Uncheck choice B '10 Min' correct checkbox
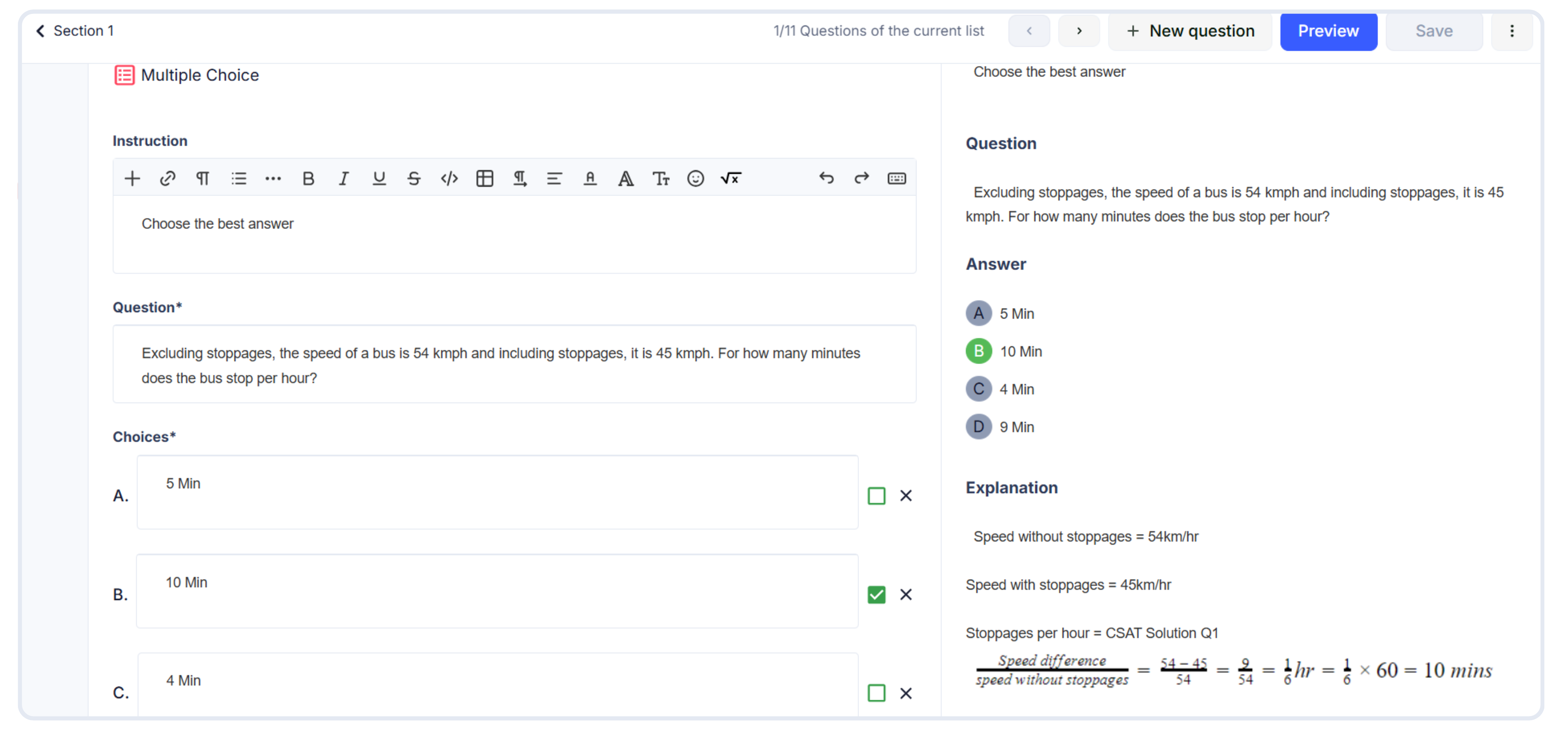 pos(877,595)
